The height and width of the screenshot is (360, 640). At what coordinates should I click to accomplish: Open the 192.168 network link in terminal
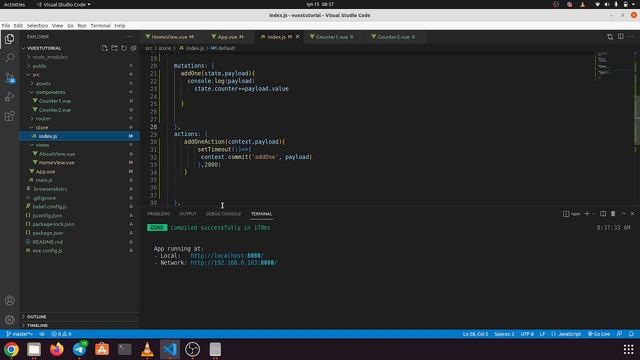pos(233,263)
